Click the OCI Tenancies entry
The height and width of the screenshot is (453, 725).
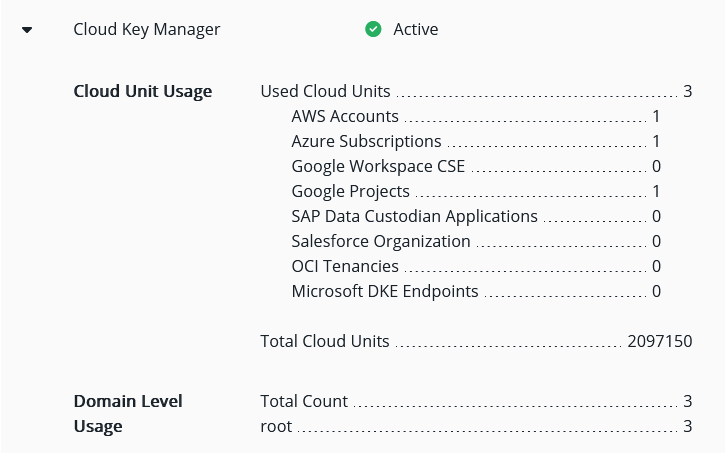click(345, 266)
